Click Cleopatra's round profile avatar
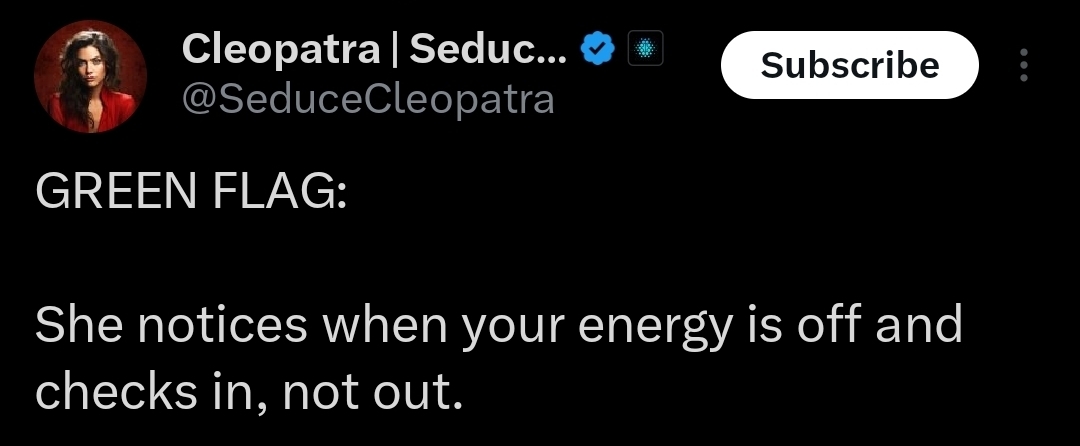This screenshot has height=446, width=1080. pos(90,76)
